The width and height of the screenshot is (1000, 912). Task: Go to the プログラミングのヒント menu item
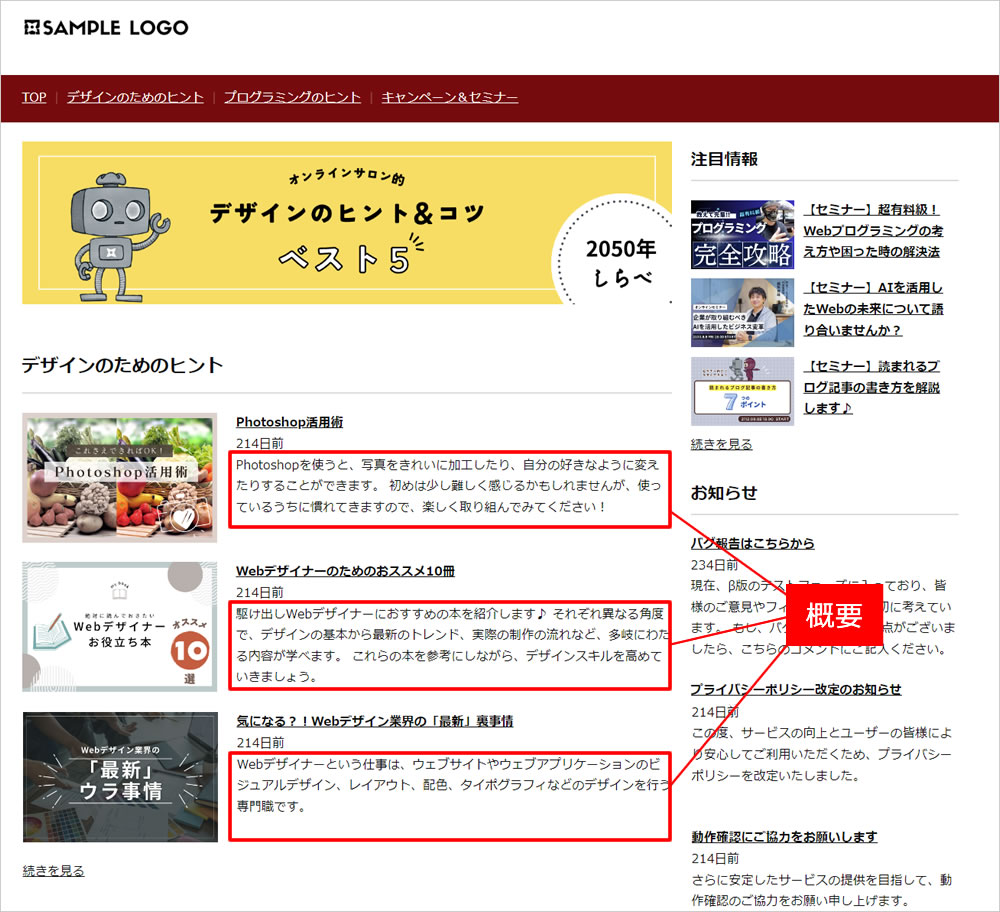tap(292, 97)
